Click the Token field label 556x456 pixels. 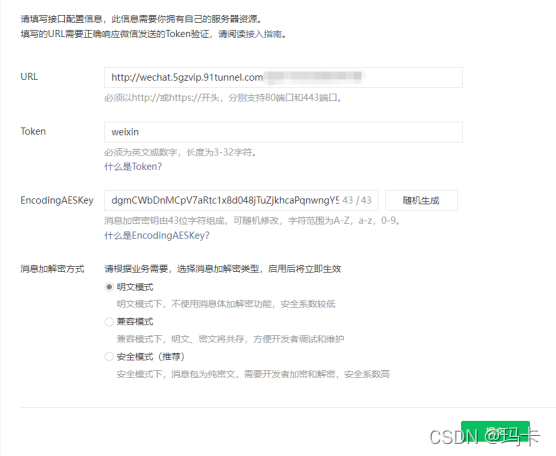33,131
